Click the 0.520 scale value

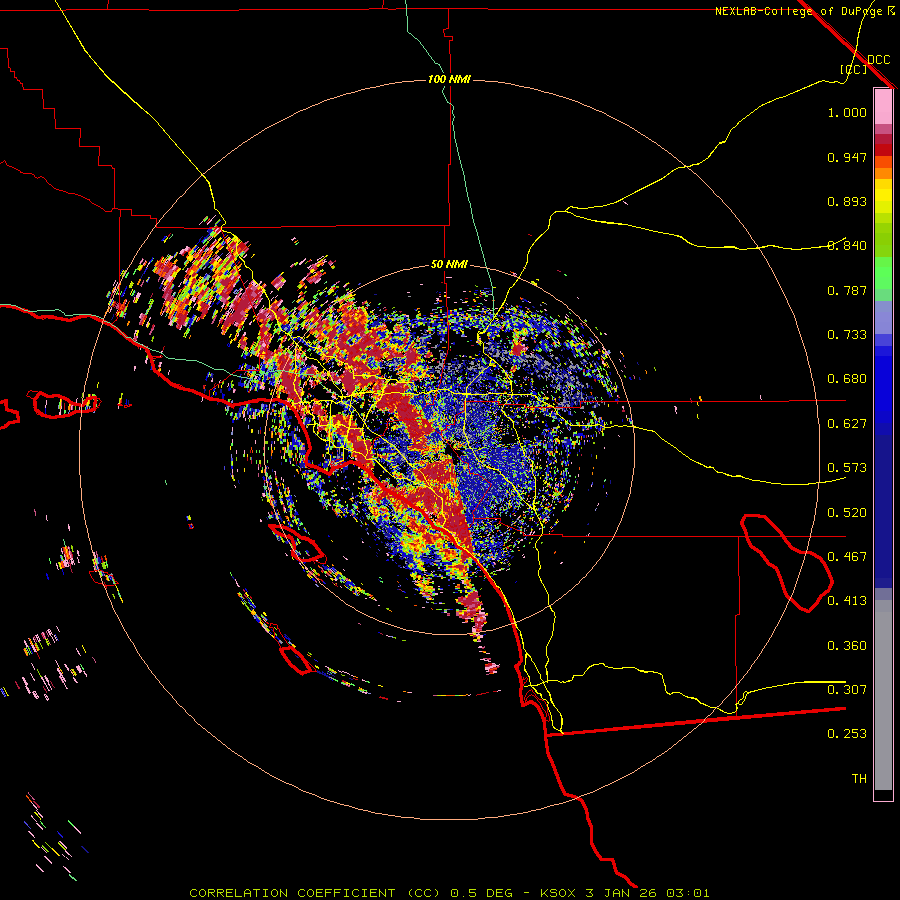[x=847, y=513]
